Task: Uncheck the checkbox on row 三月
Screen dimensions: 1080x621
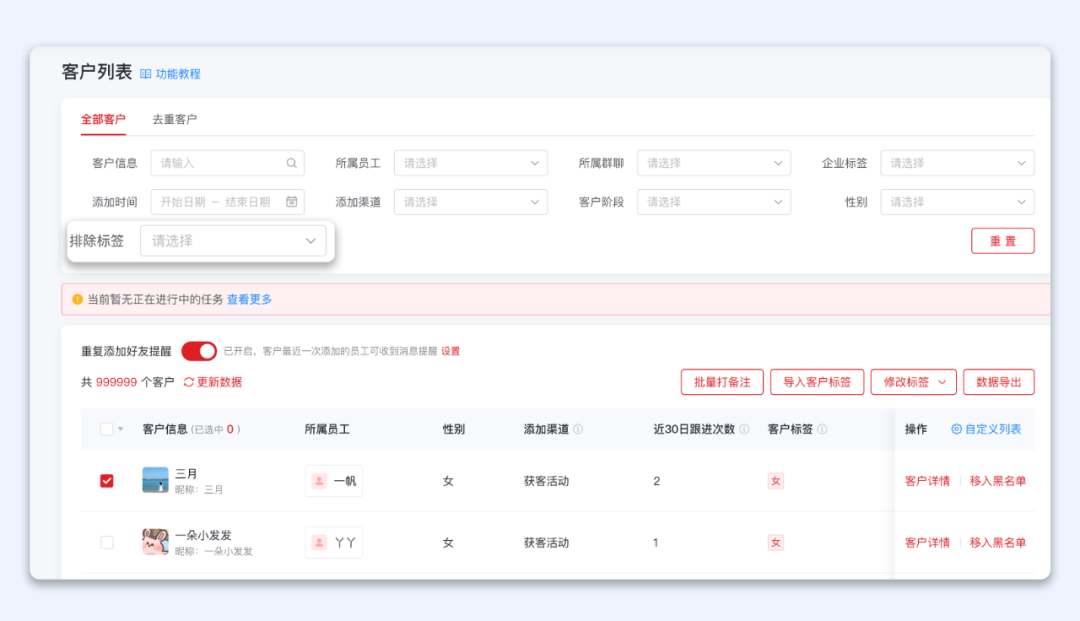Action: pos(106,480)
